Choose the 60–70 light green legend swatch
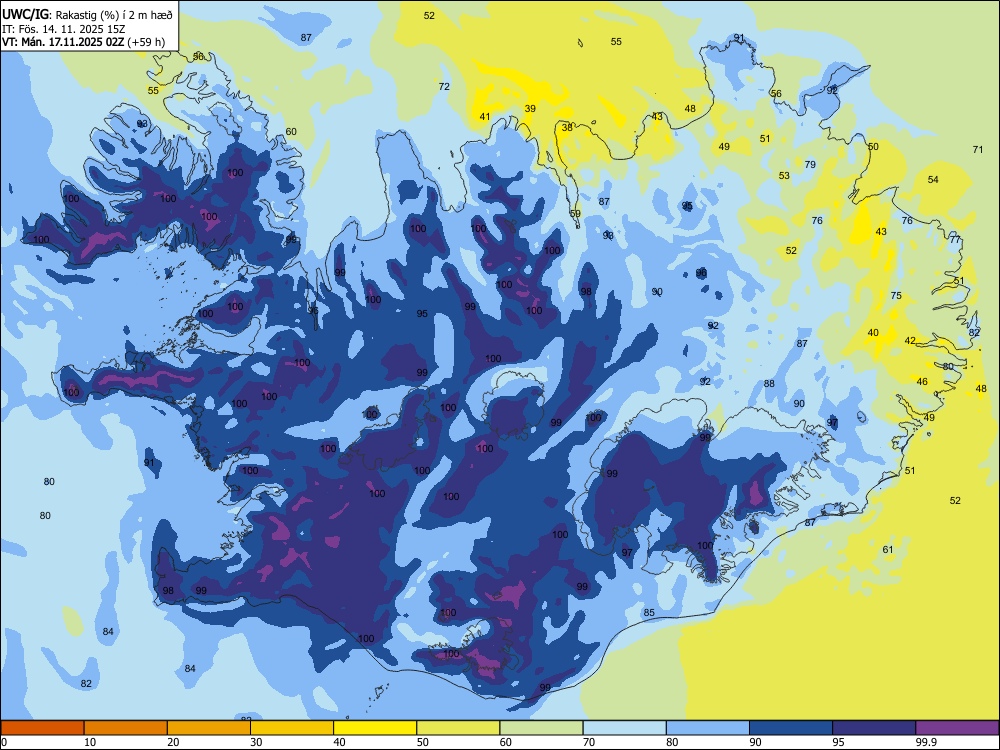 [541, 728]
